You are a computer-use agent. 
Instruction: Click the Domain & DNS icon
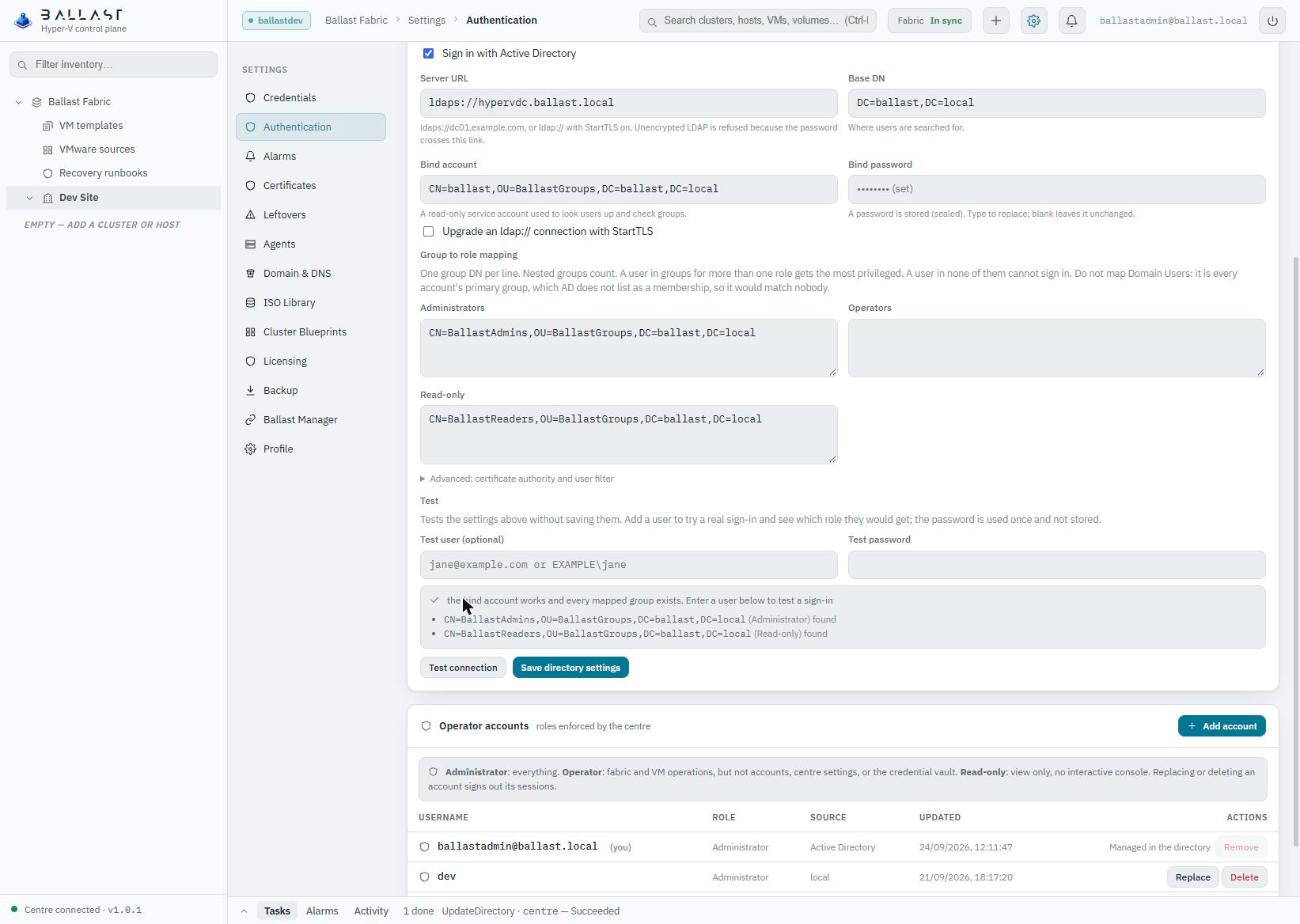(x=250, y=273)
